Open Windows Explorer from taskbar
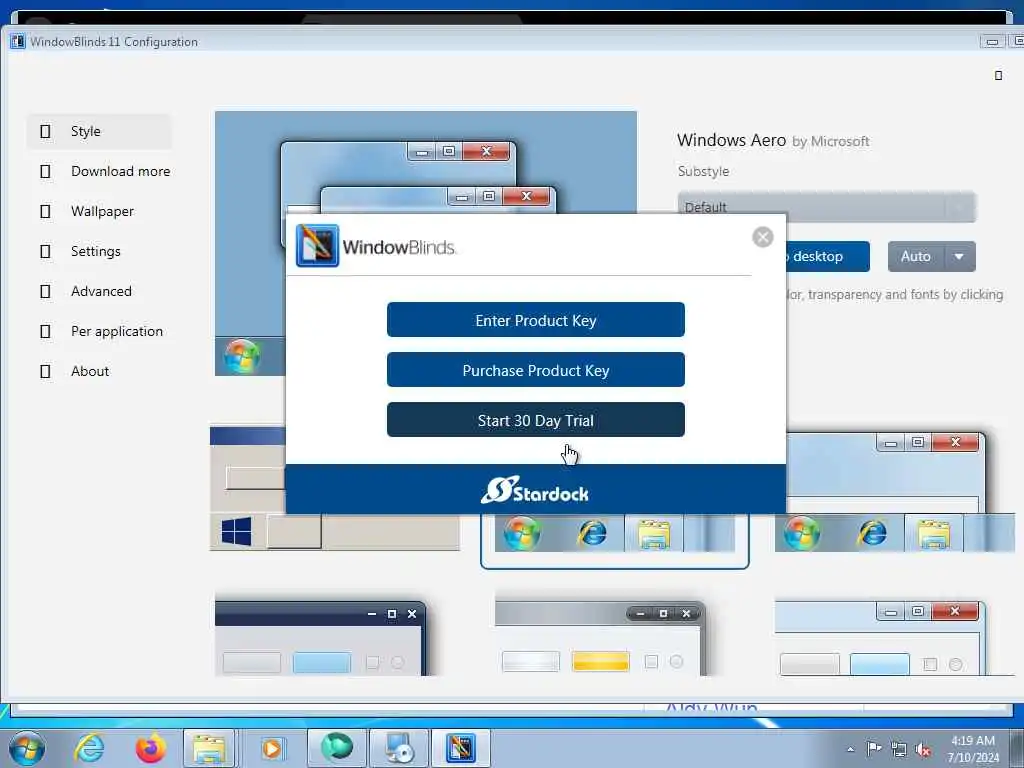The width and height of the screenshot is (1024, 768). point(208,748)
